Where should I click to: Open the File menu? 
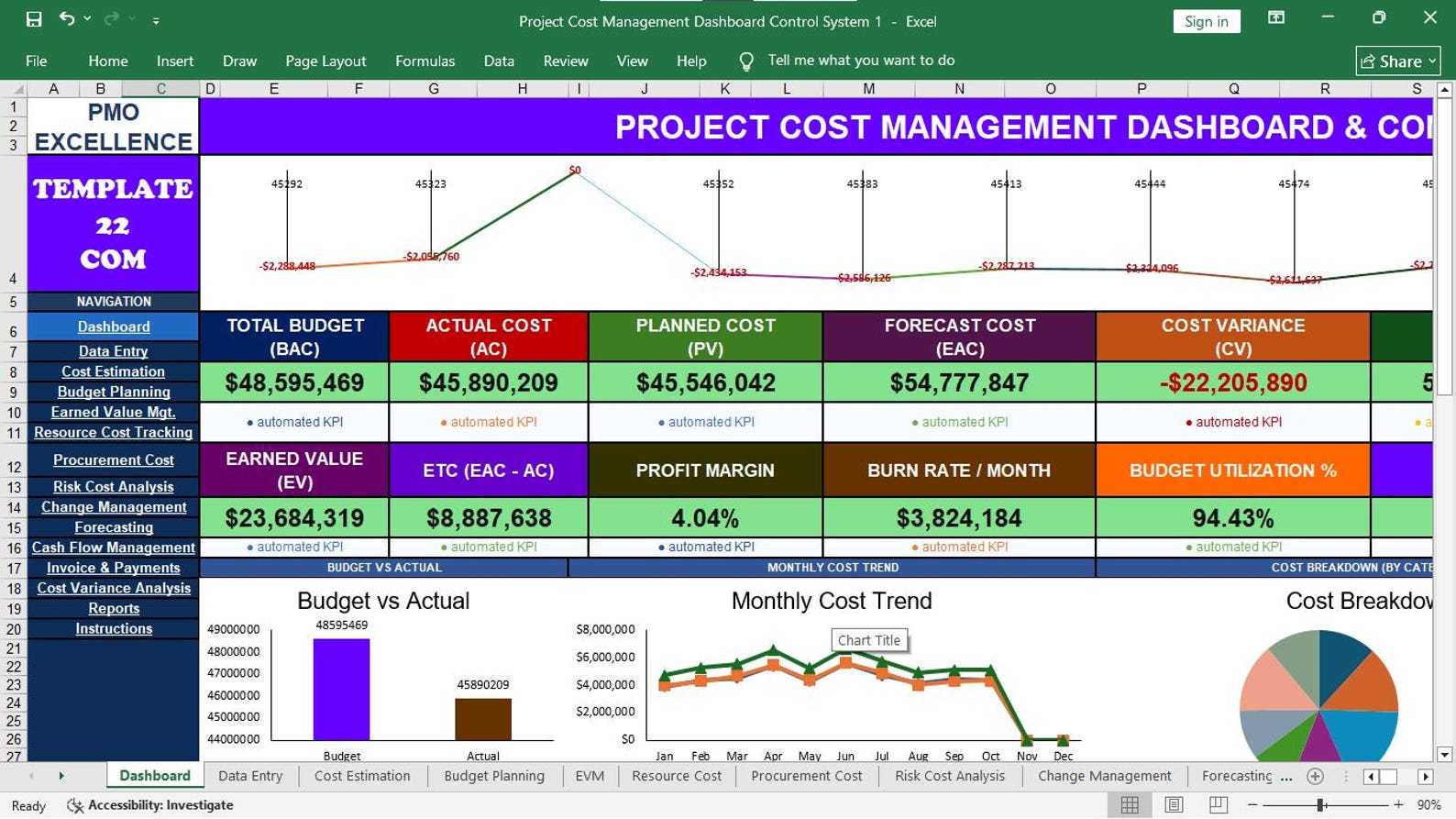37,61
